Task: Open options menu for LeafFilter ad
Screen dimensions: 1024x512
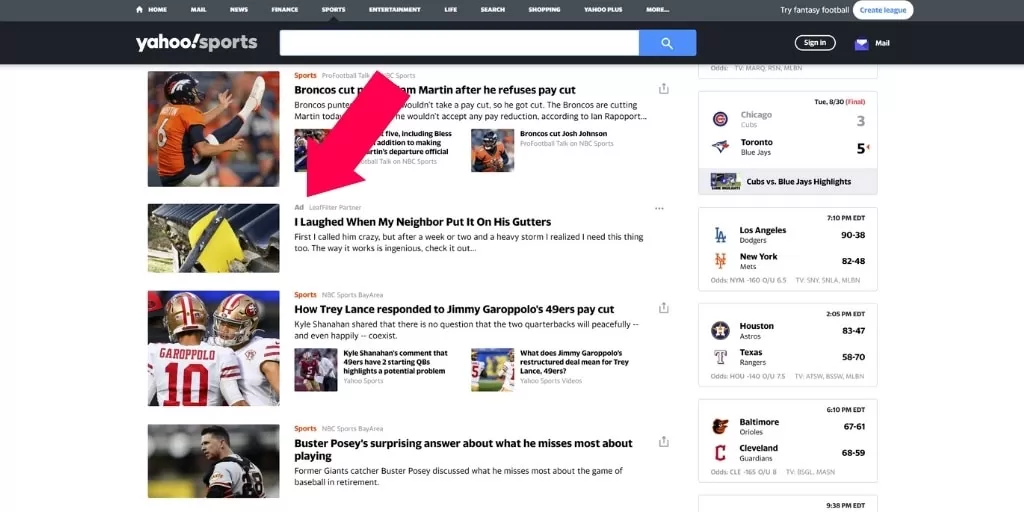Action: pyautogui.click(x=659, y=208)
